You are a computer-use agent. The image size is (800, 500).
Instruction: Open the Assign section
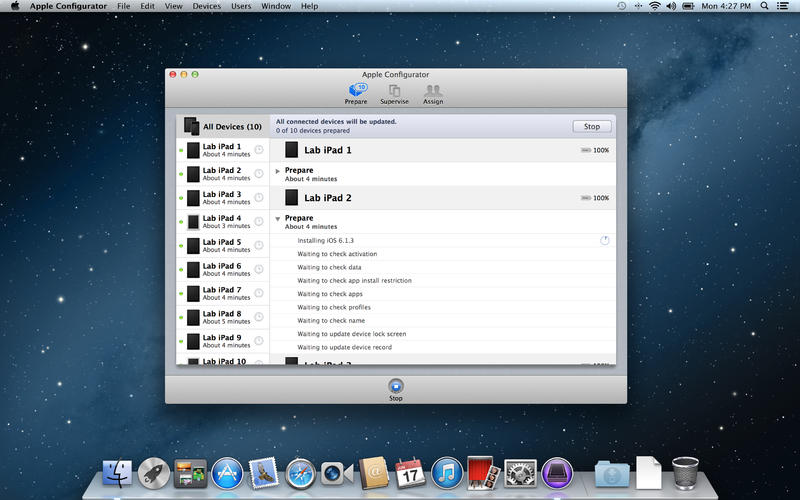pos(432,93)
